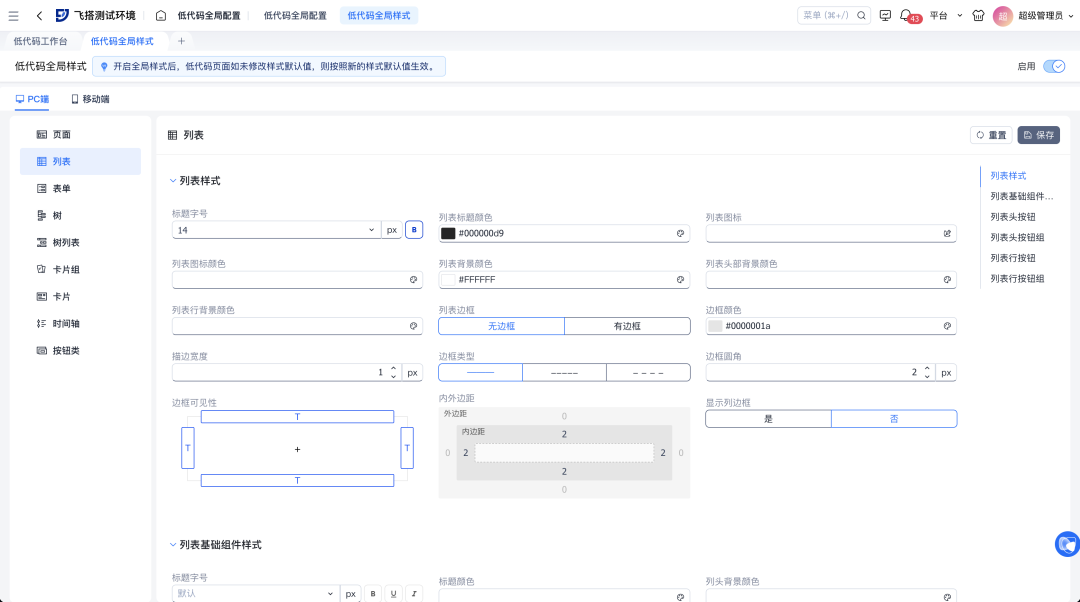The image size is (1080, 602).
Task: Select 有边框 border option
Action: pyautogui.click(x=627, y=326)
